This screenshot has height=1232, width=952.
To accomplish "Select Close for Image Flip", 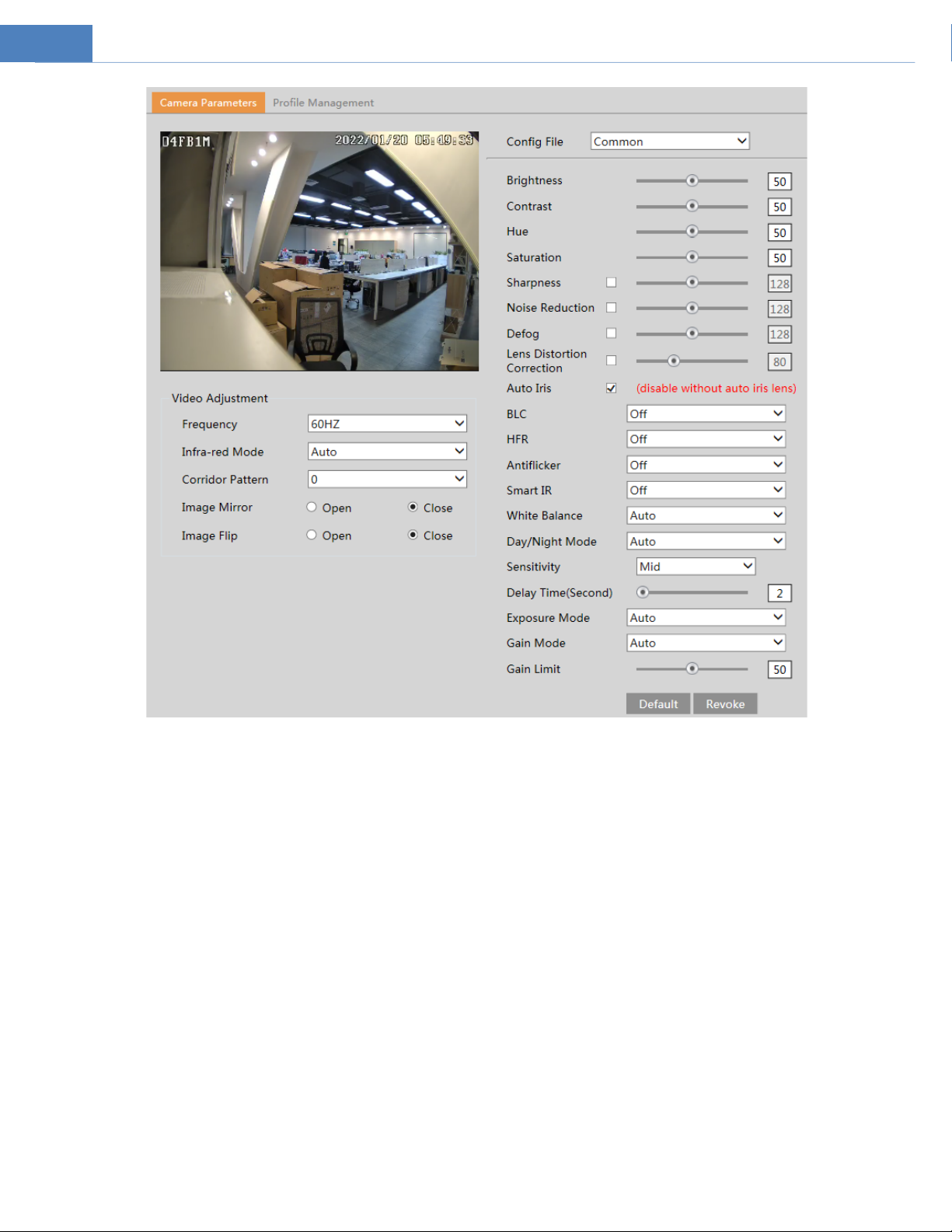I will pyautogui.click(x=413, y=536).
